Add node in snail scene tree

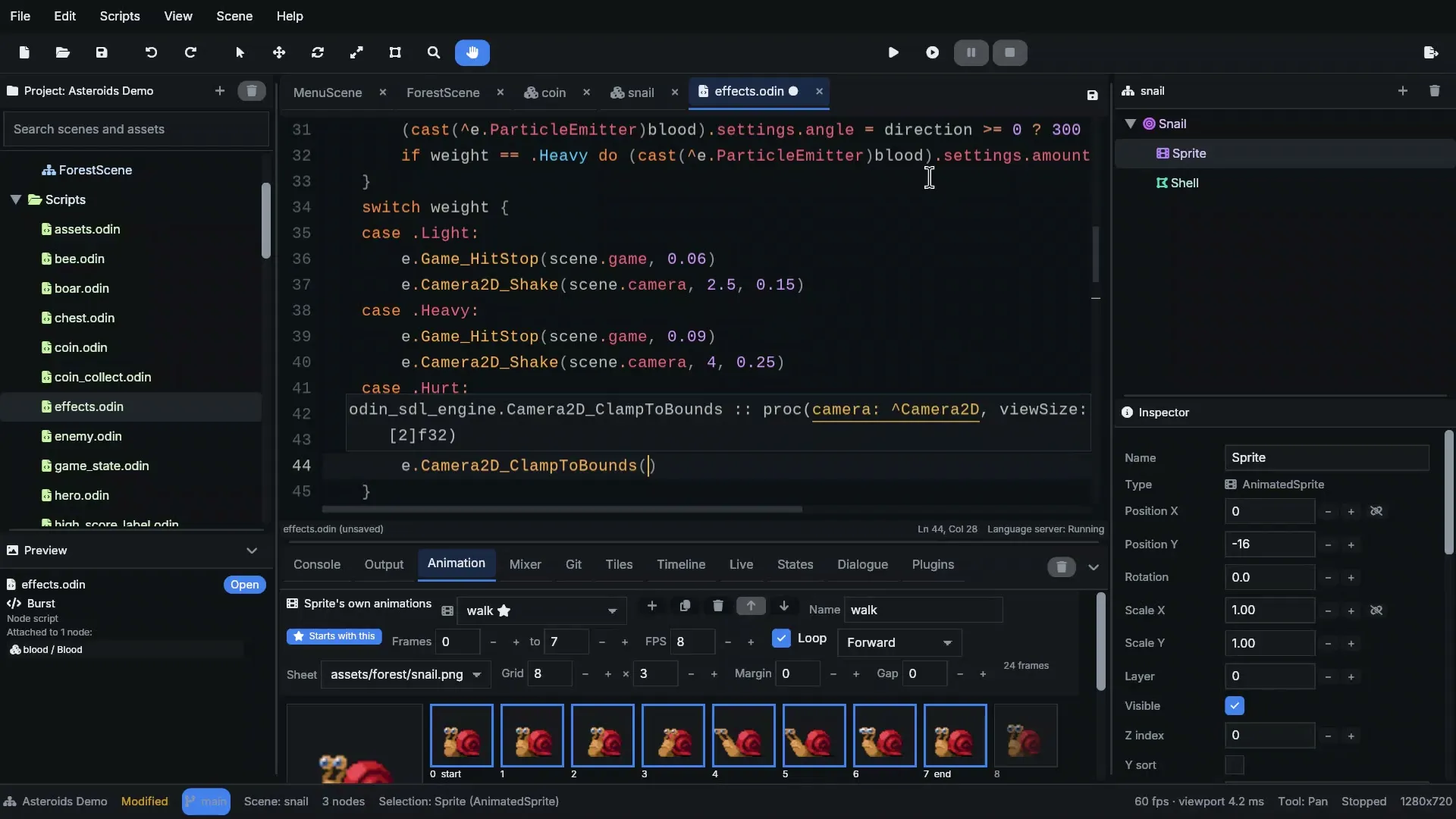1403,91
